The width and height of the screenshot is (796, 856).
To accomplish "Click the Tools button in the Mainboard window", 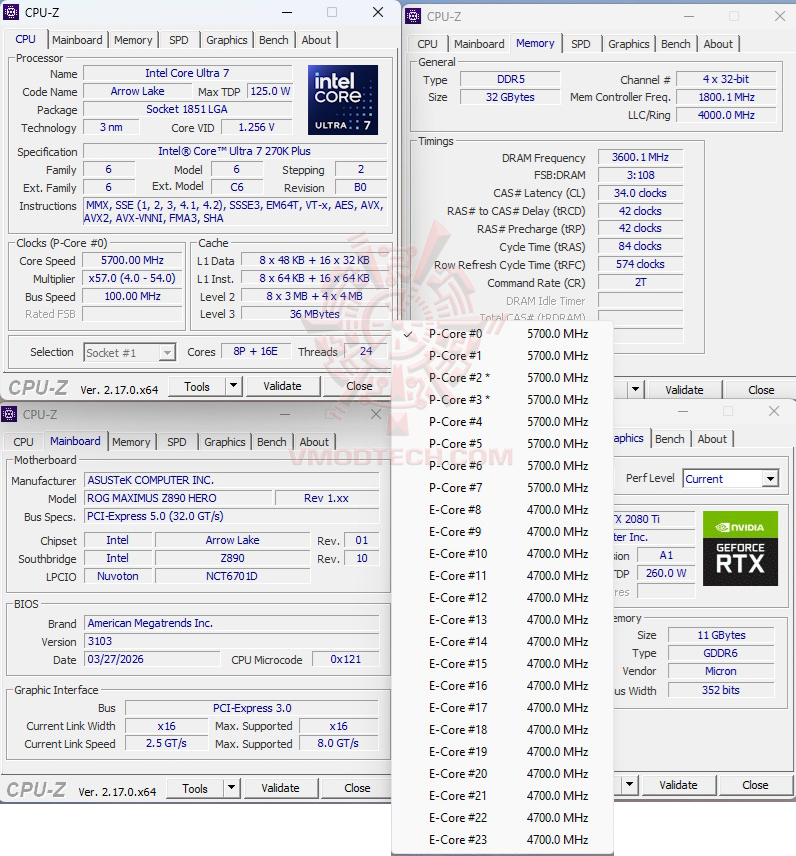I will [195, 788].
